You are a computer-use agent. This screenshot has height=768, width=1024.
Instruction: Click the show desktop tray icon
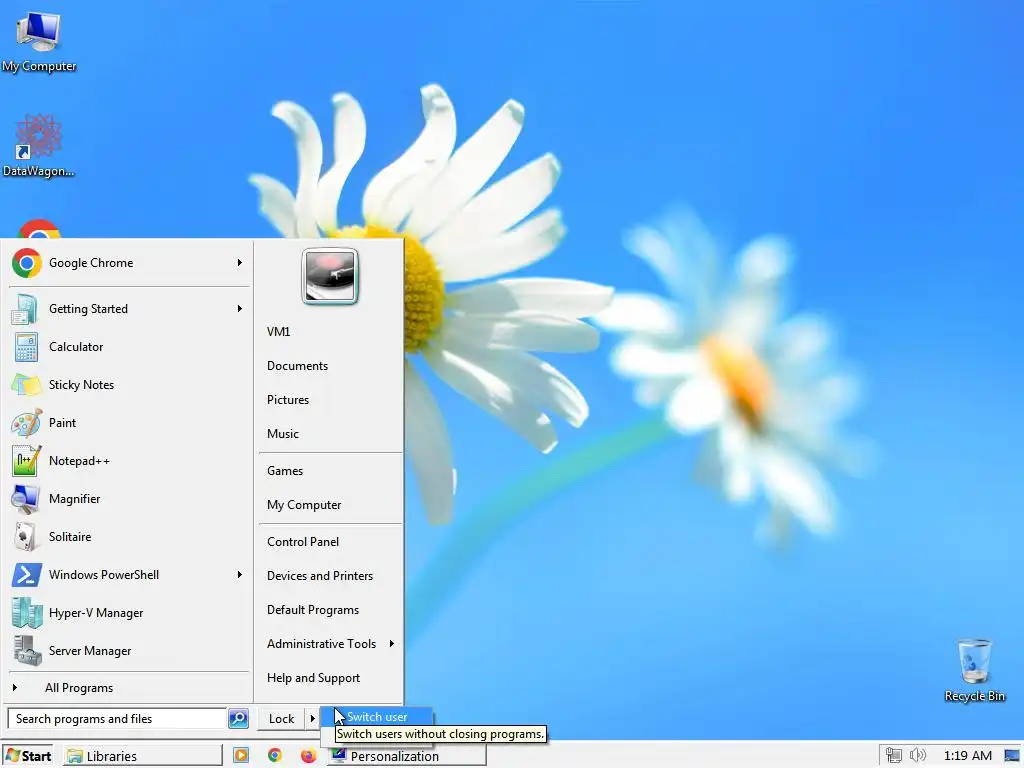(1012, 756)
